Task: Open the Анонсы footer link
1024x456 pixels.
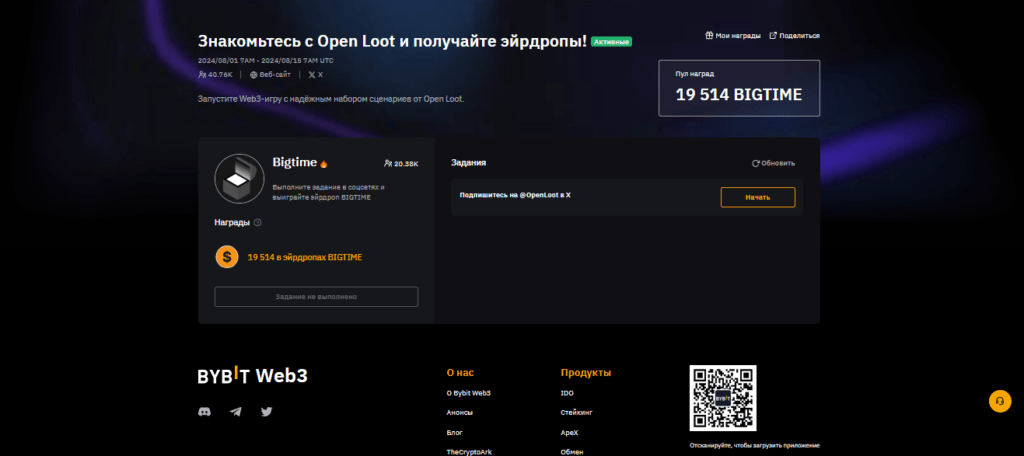Action: (459, 413)
